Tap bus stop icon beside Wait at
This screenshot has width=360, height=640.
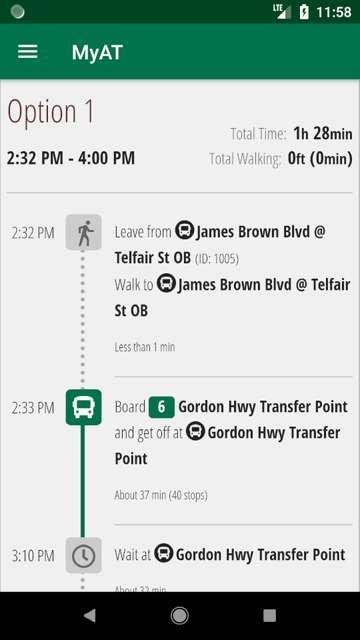(164, 553)
